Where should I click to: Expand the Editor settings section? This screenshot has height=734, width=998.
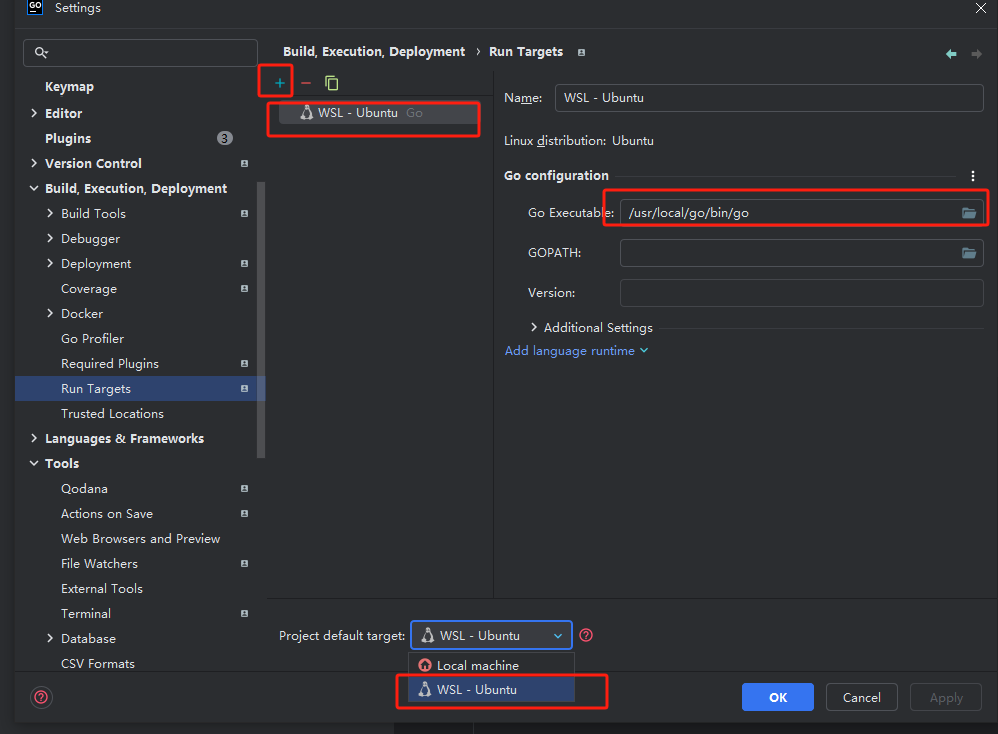point(34,113)
